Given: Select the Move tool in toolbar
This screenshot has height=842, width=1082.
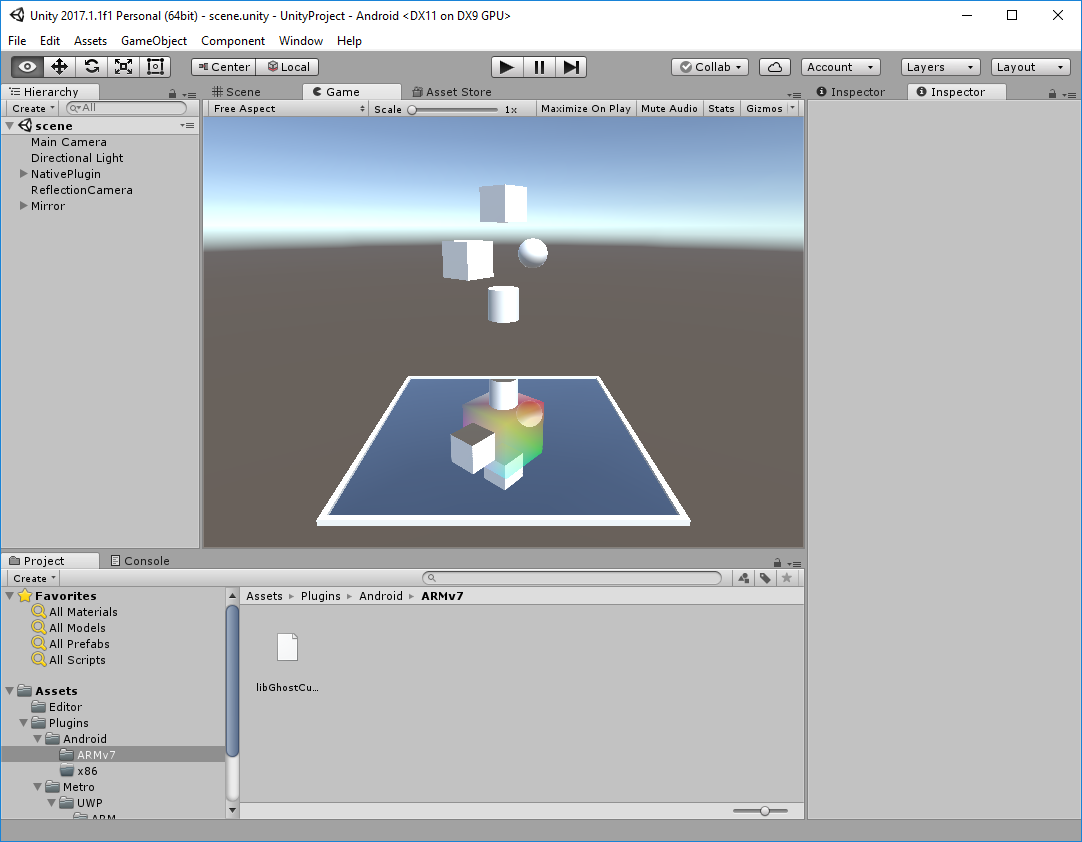Looking at the screenshot, I should coord(59,67).
